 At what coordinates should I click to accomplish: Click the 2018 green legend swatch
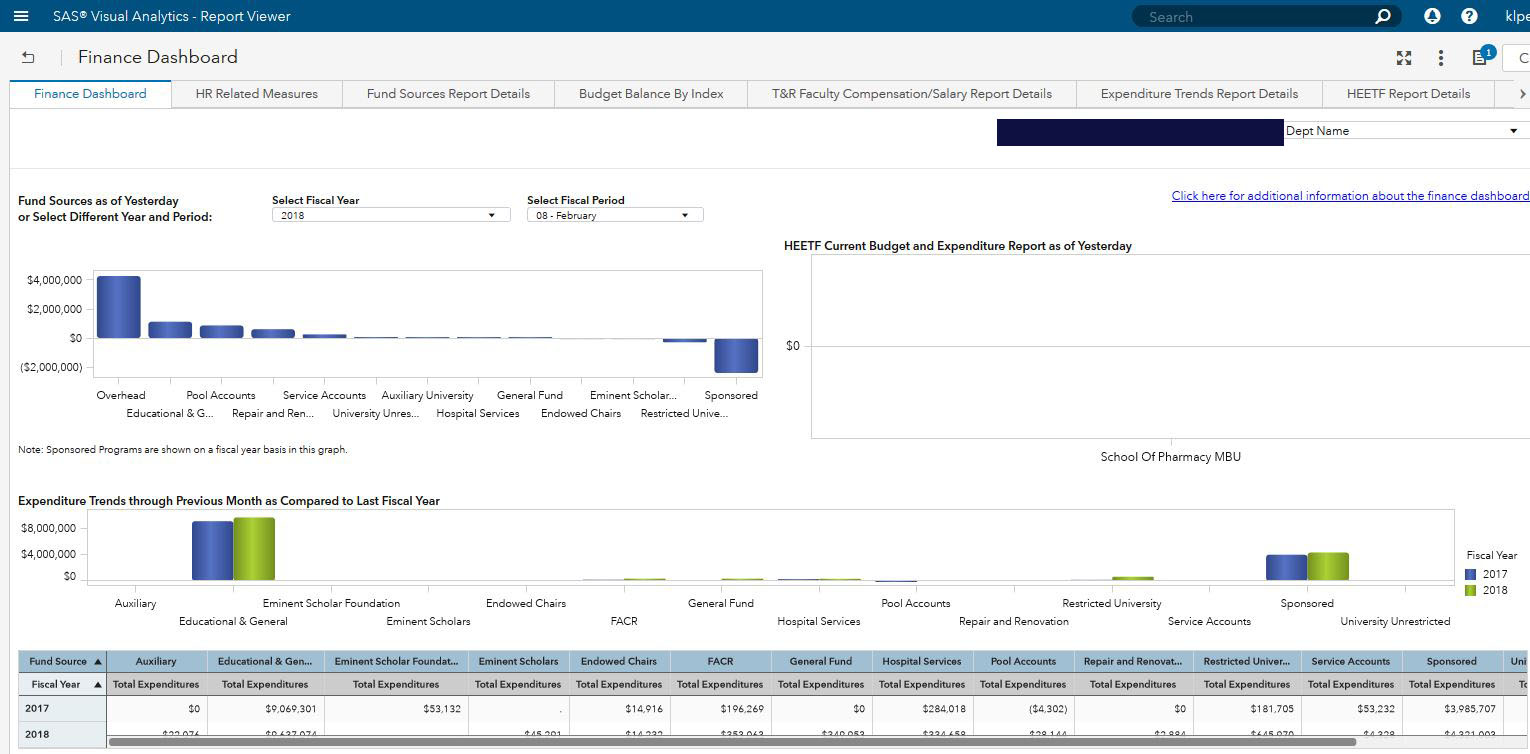[1470, 591]
